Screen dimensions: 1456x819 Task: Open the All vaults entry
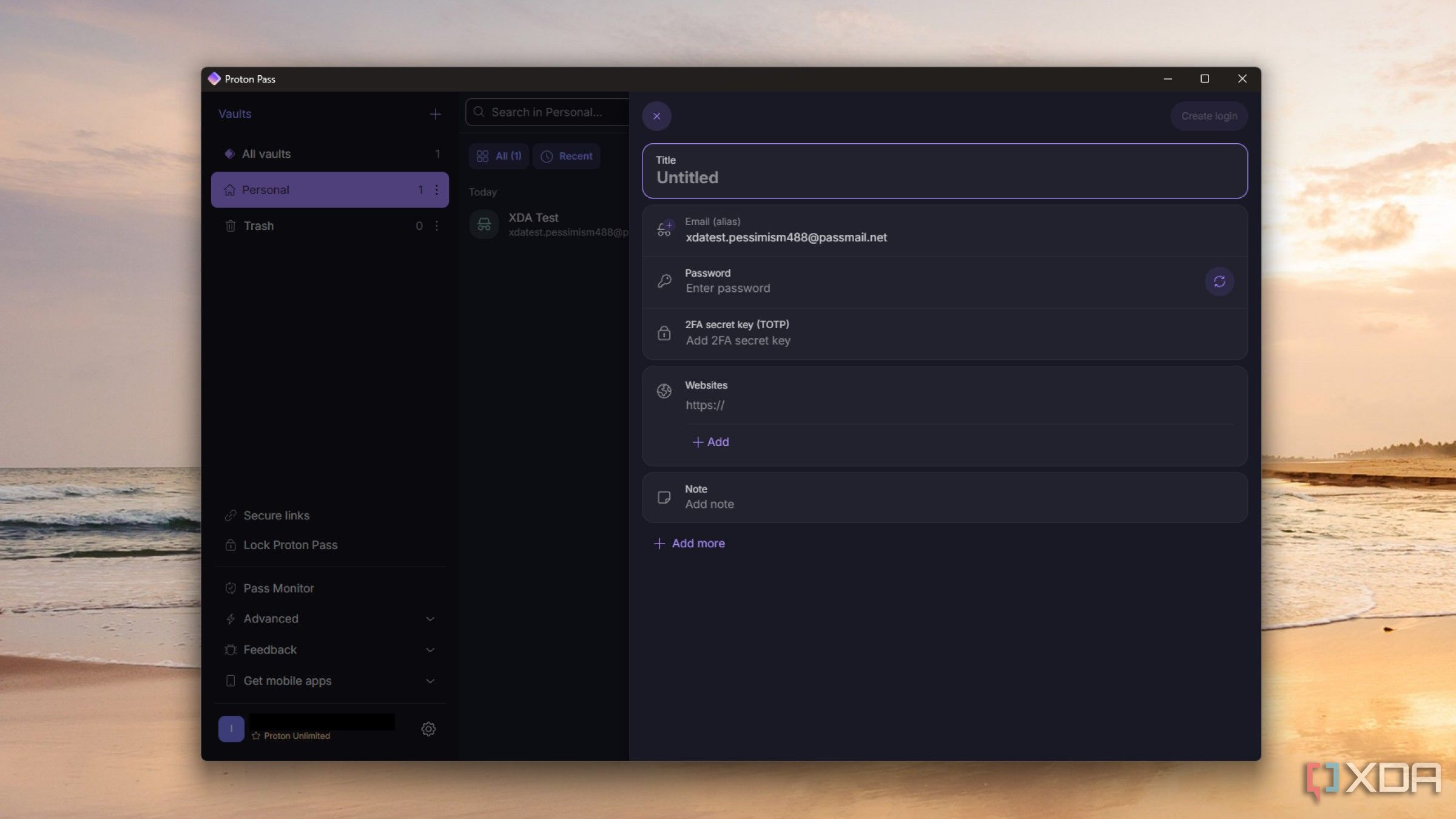(x=330, y=154)
